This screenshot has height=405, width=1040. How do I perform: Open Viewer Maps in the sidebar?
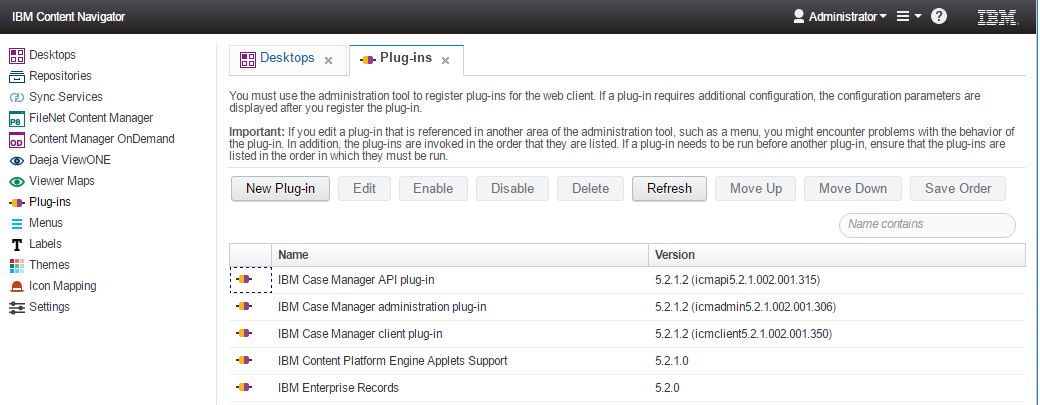pos(62,181)
